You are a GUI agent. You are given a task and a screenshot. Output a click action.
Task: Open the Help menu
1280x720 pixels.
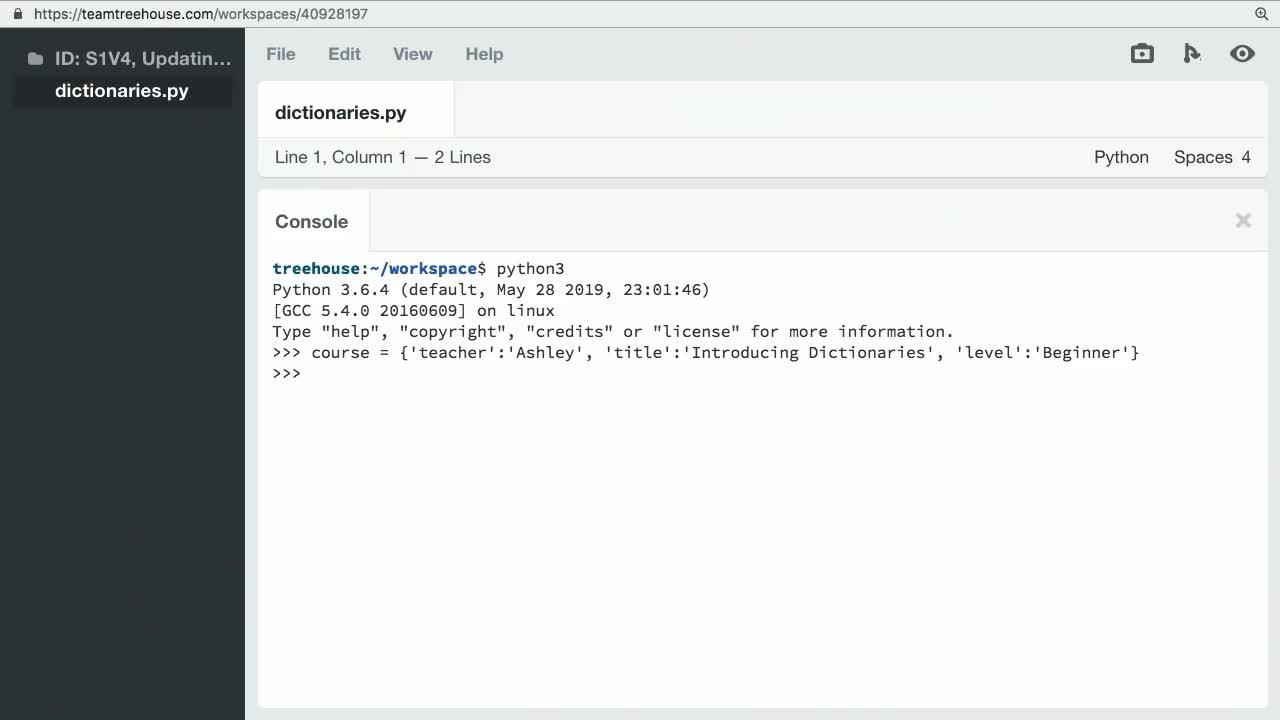484,54
